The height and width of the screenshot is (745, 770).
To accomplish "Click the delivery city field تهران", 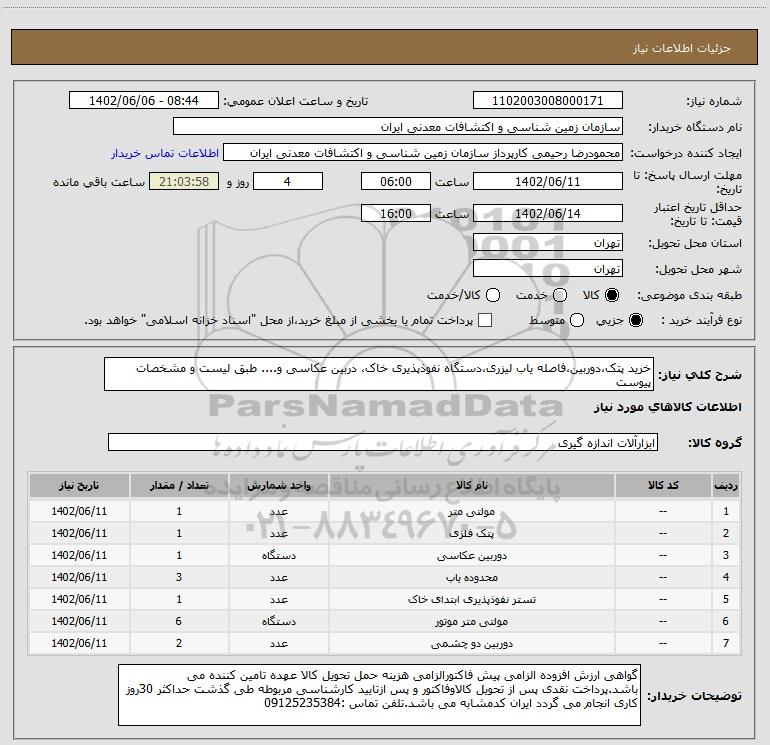I will [x=548, y=269].
